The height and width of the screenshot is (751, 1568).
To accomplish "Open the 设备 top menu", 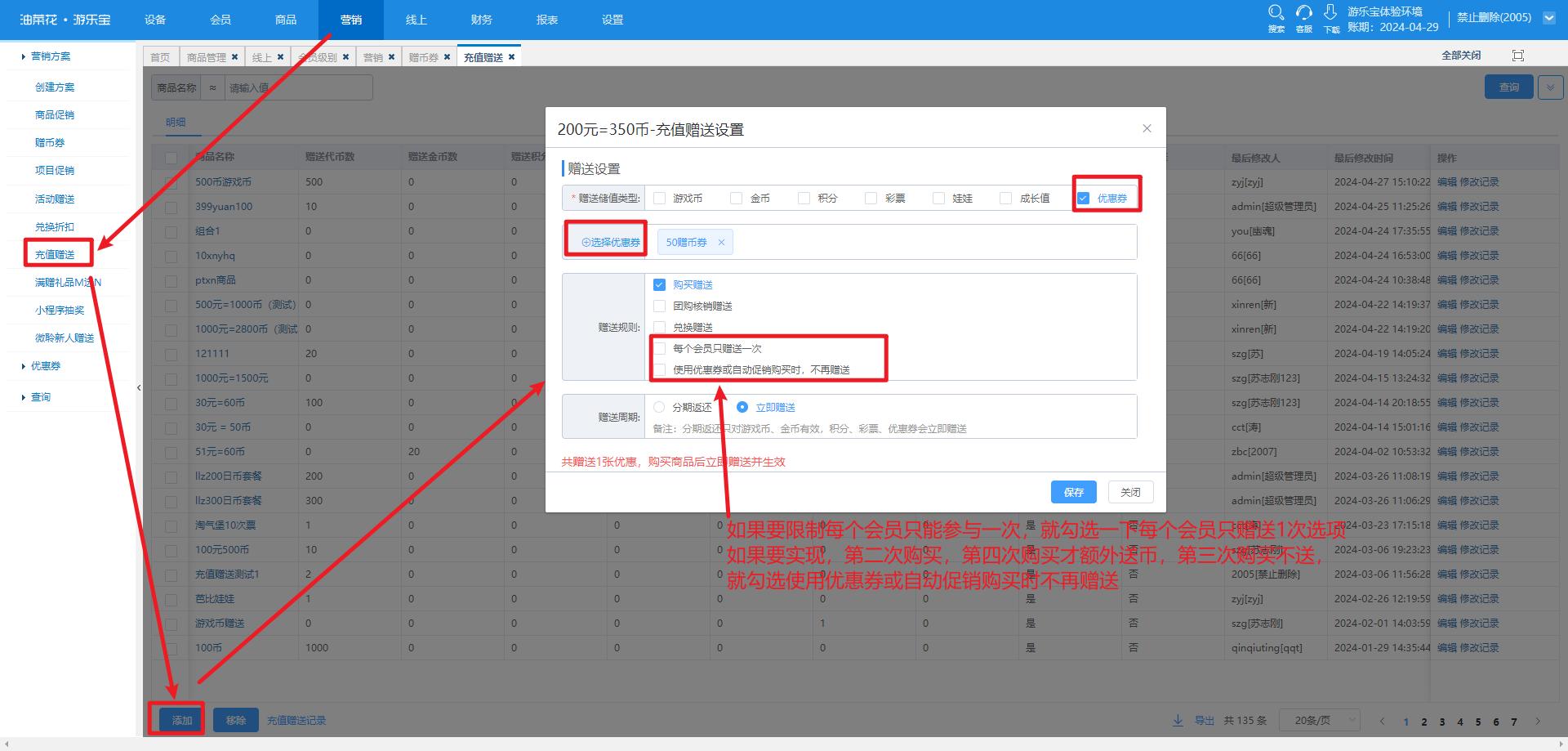I will 155,20.
